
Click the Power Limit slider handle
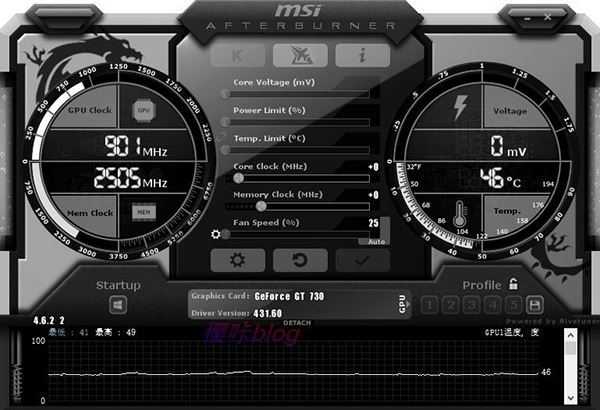[225, 122]
